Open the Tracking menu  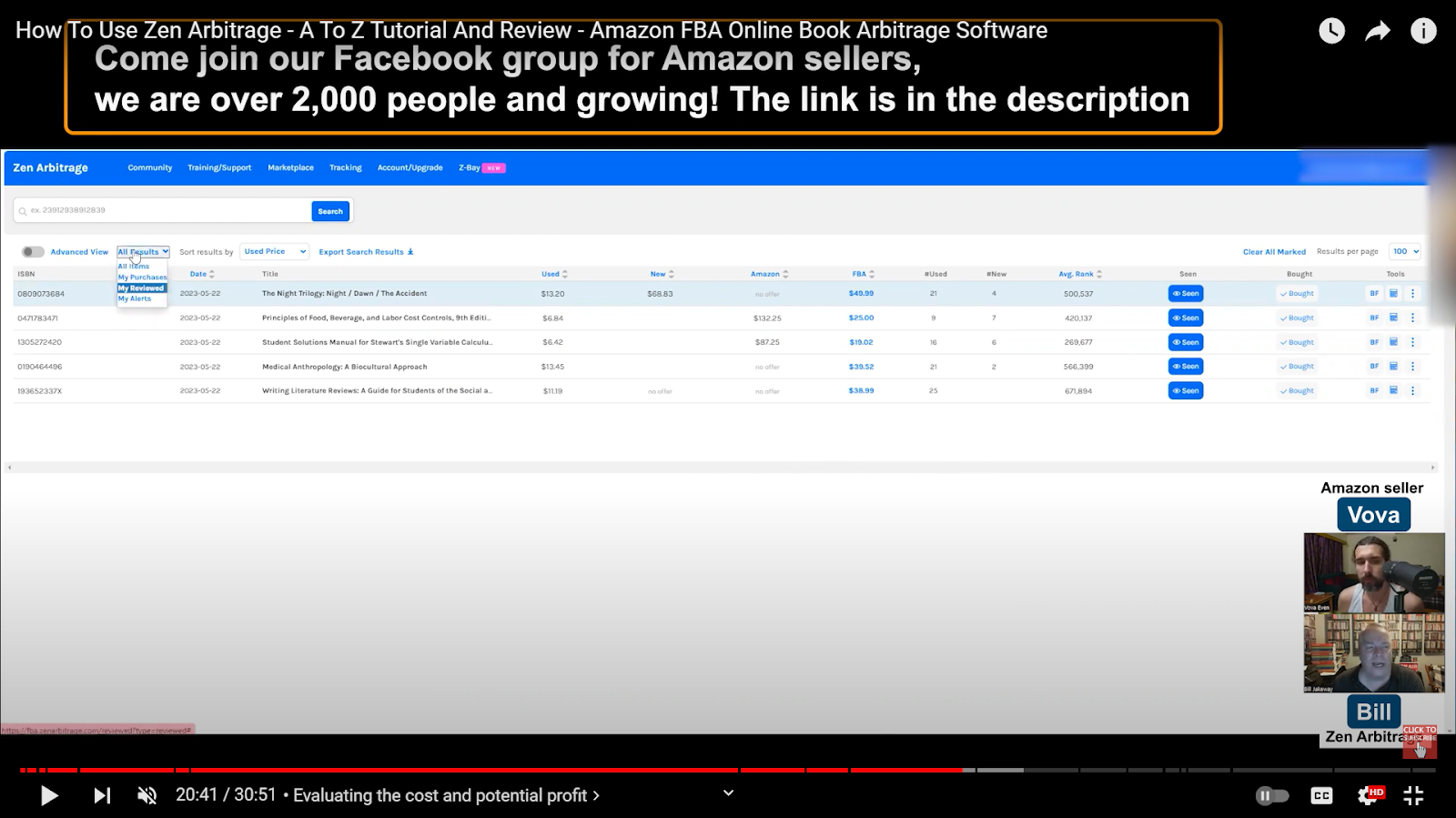tap(346, 167)
